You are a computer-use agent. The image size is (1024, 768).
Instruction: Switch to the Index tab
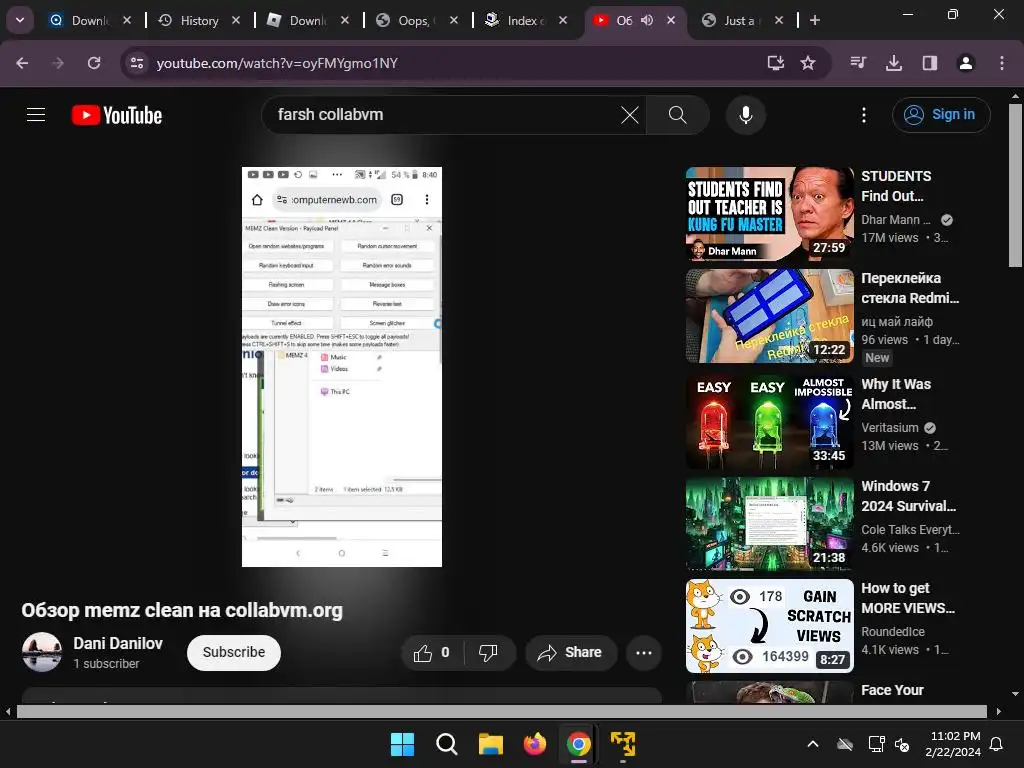(x=522, y=21)
